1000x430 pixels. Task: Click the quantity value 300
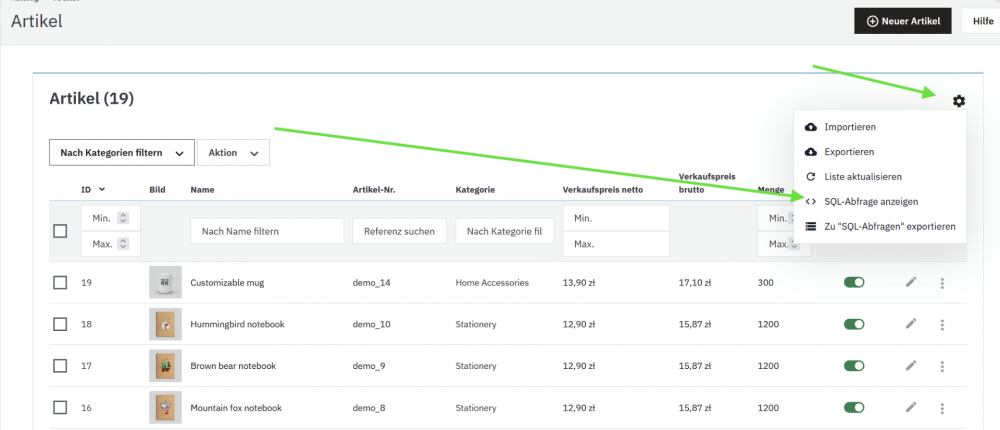tap(766, 283)
